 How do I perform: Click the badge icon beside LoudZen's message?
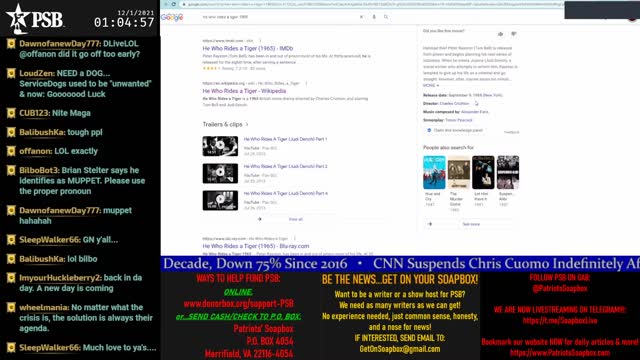tap(11, 73)
